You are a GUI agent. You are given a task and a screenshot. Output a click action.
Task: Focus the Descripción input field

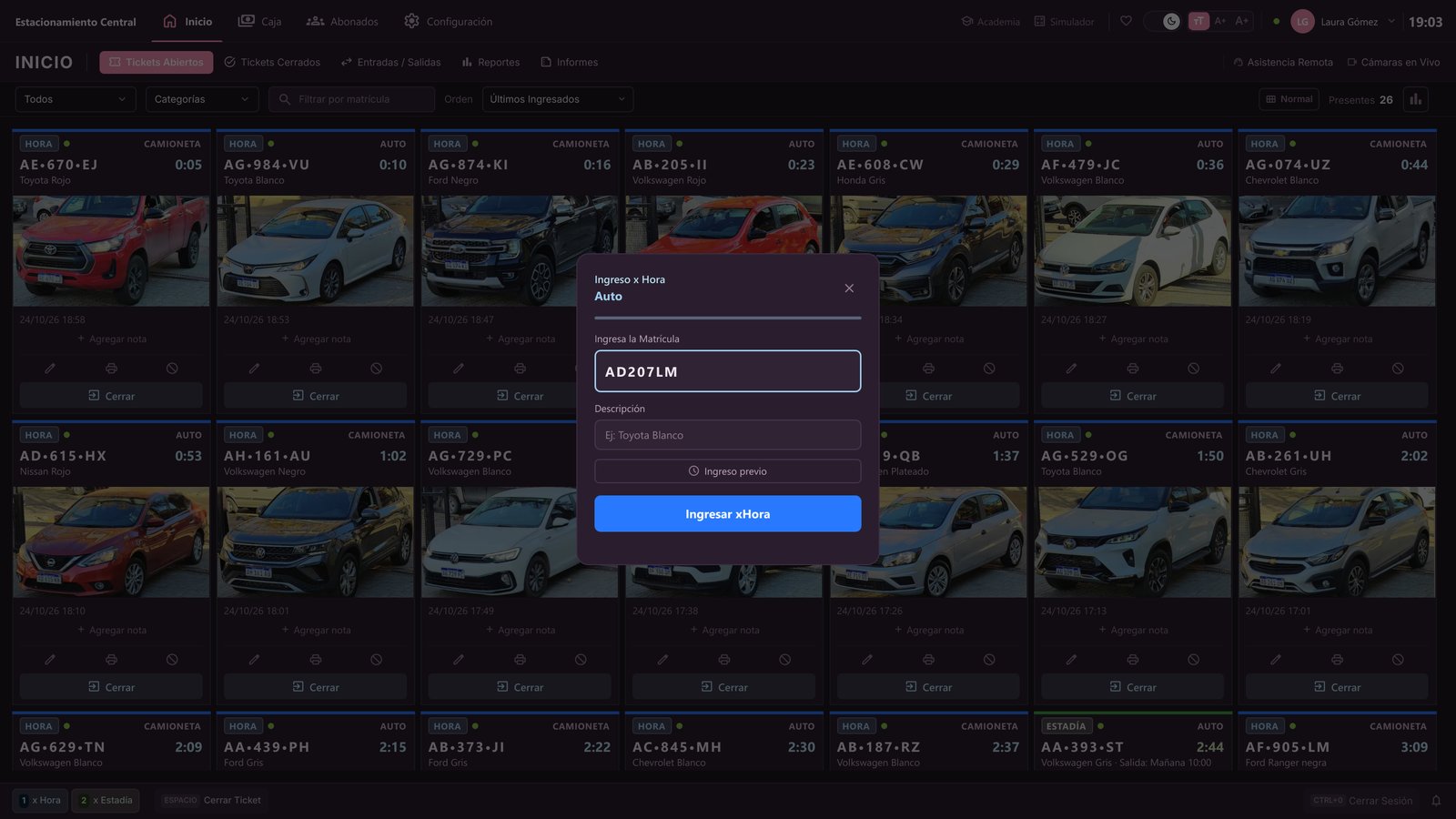[x=727, y=435]
